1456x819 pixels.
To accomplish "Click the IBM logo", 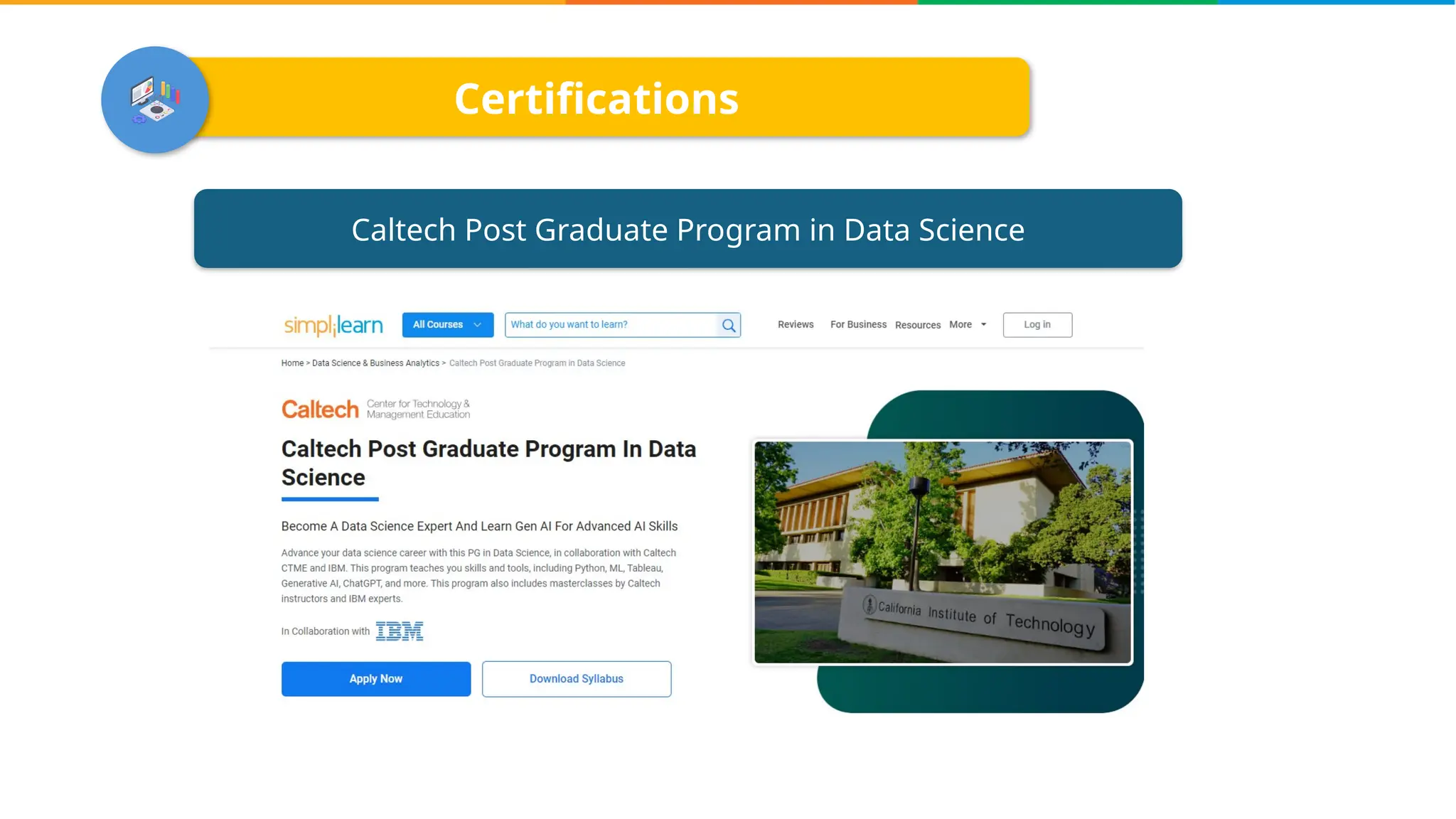I will (400, 631).
